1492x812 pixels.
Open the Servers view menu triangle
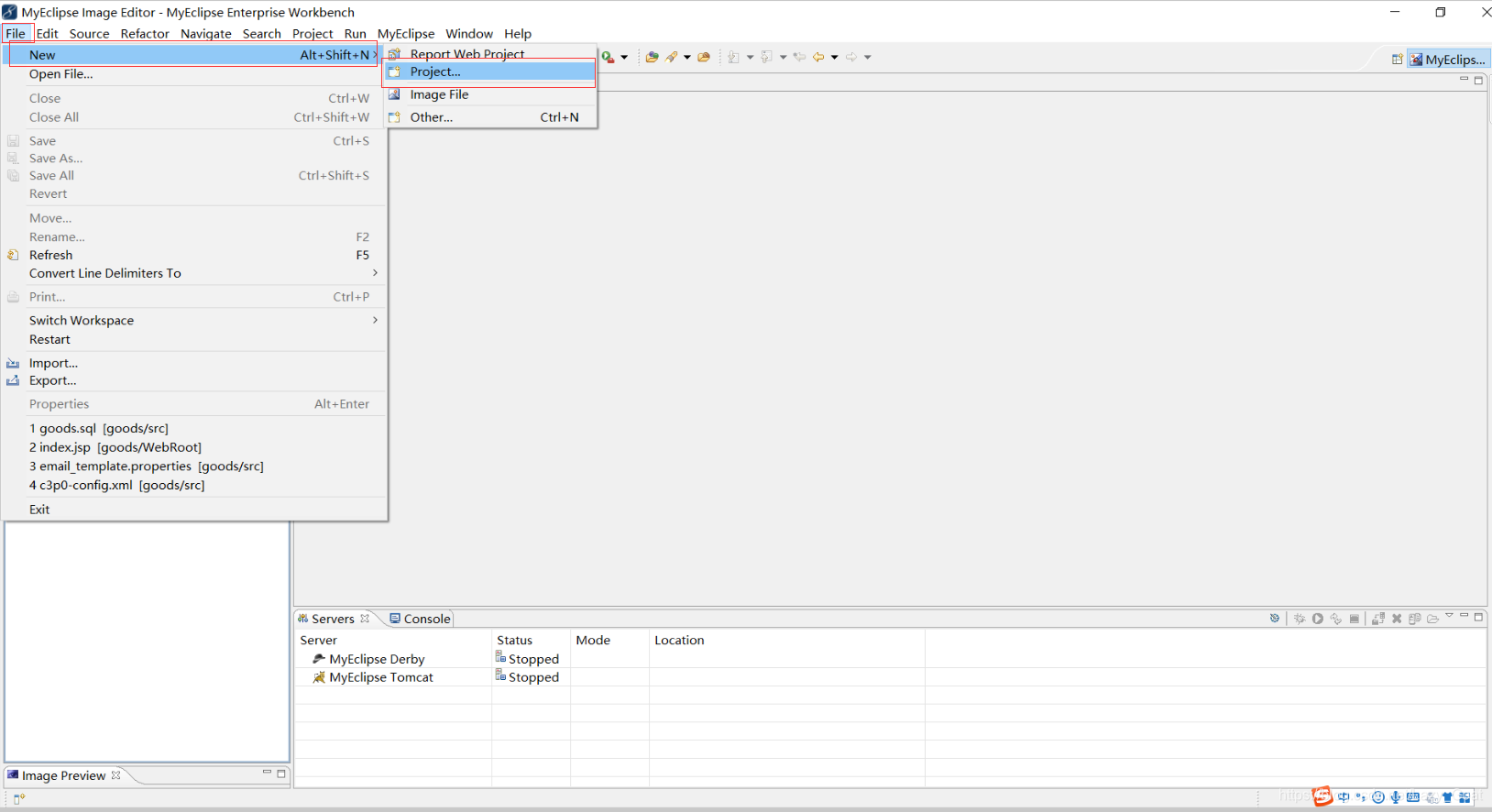pyautogui.click(x=1449, y=616)
